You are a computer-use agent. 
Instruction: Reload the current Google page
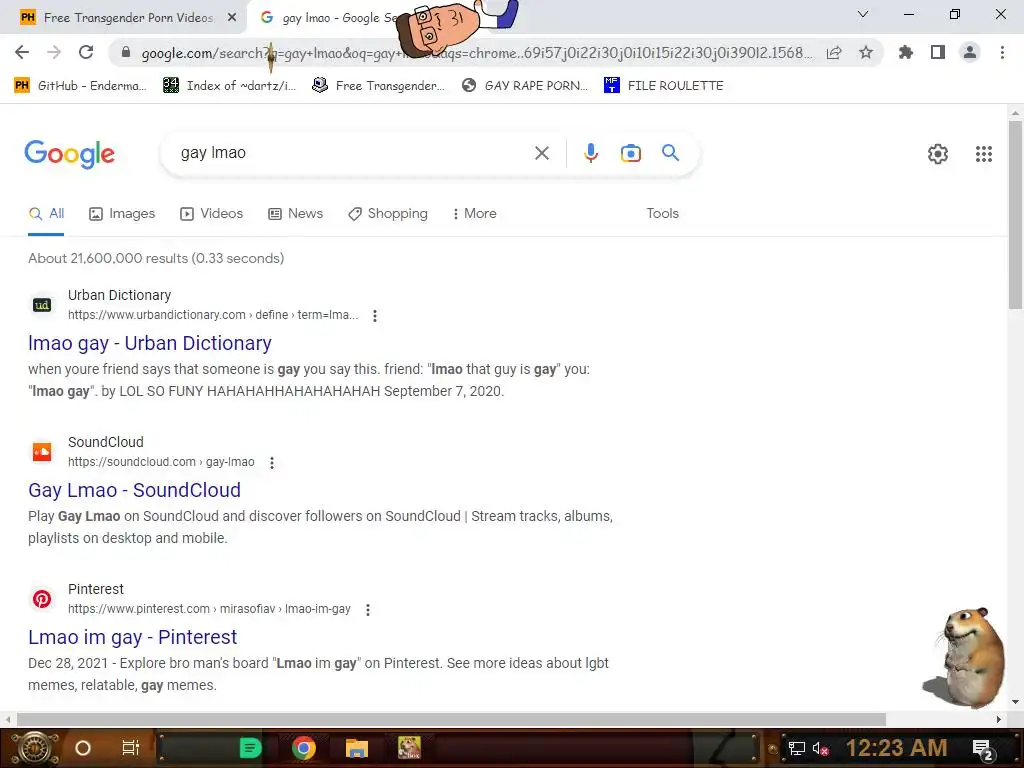click(x=86, y=52)
